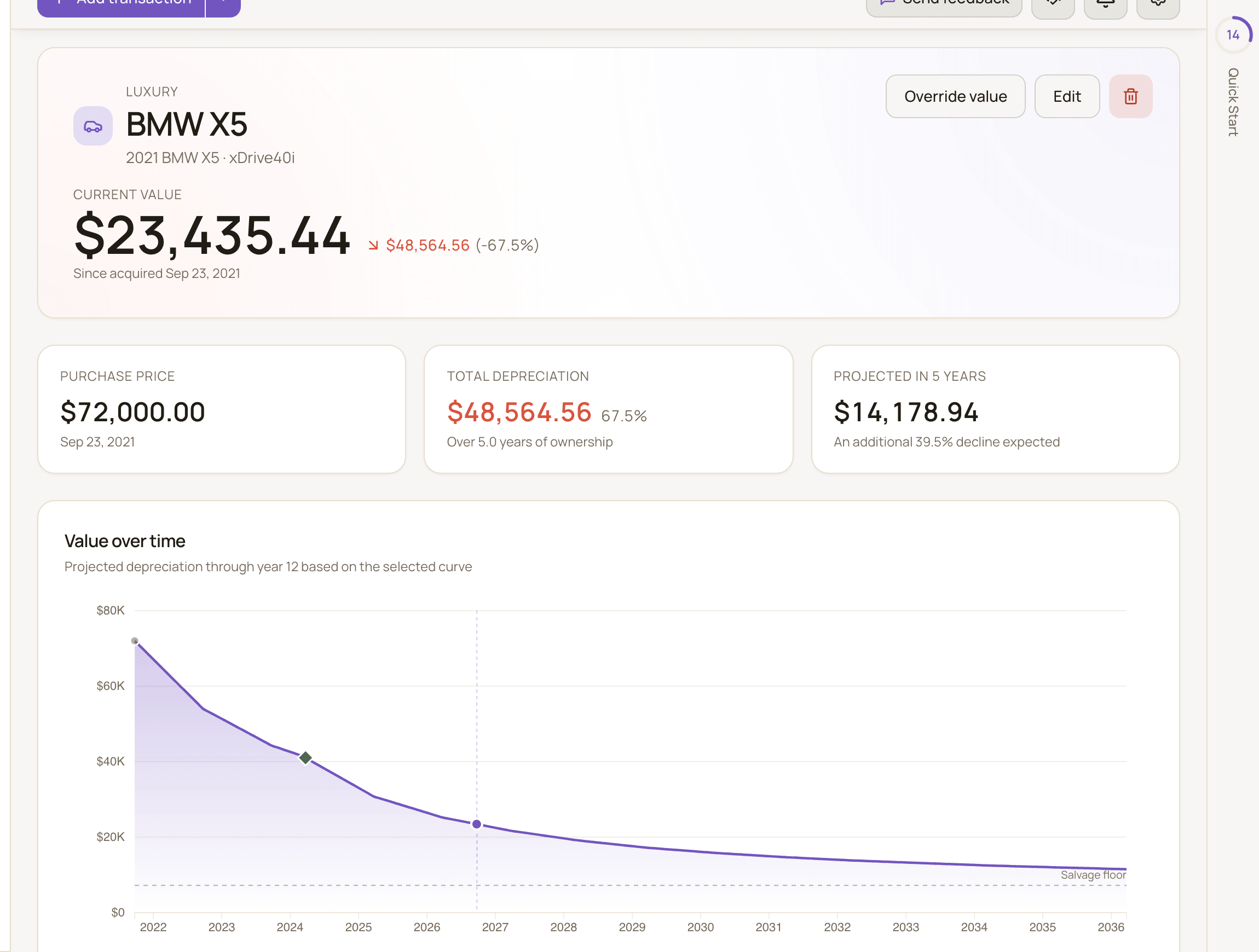
Task: Click the TOTAL DEPRECIATION card label
Action: tap(517, 376)
